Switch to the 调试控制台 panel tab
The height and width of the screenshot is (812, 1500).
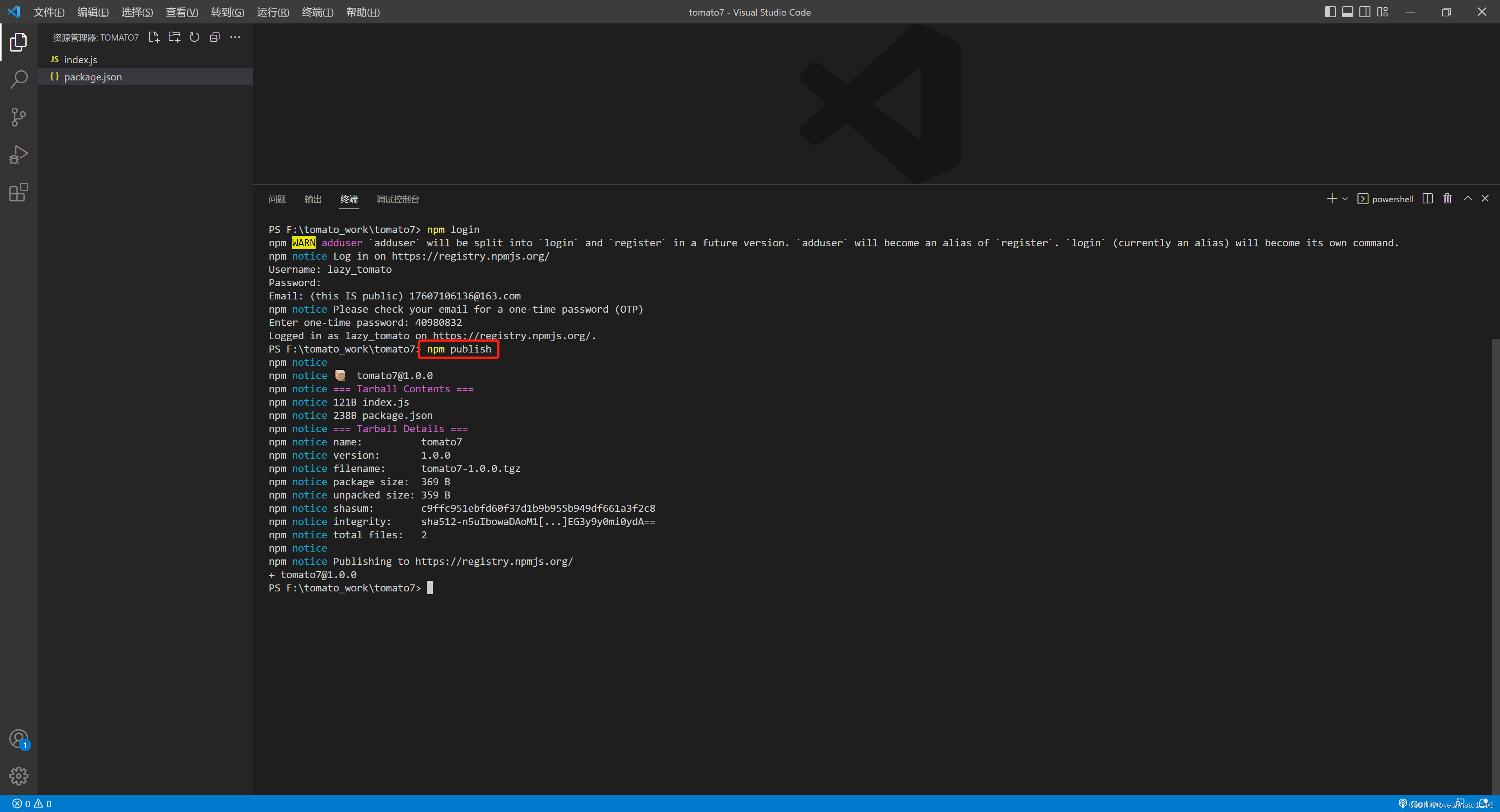398,199
